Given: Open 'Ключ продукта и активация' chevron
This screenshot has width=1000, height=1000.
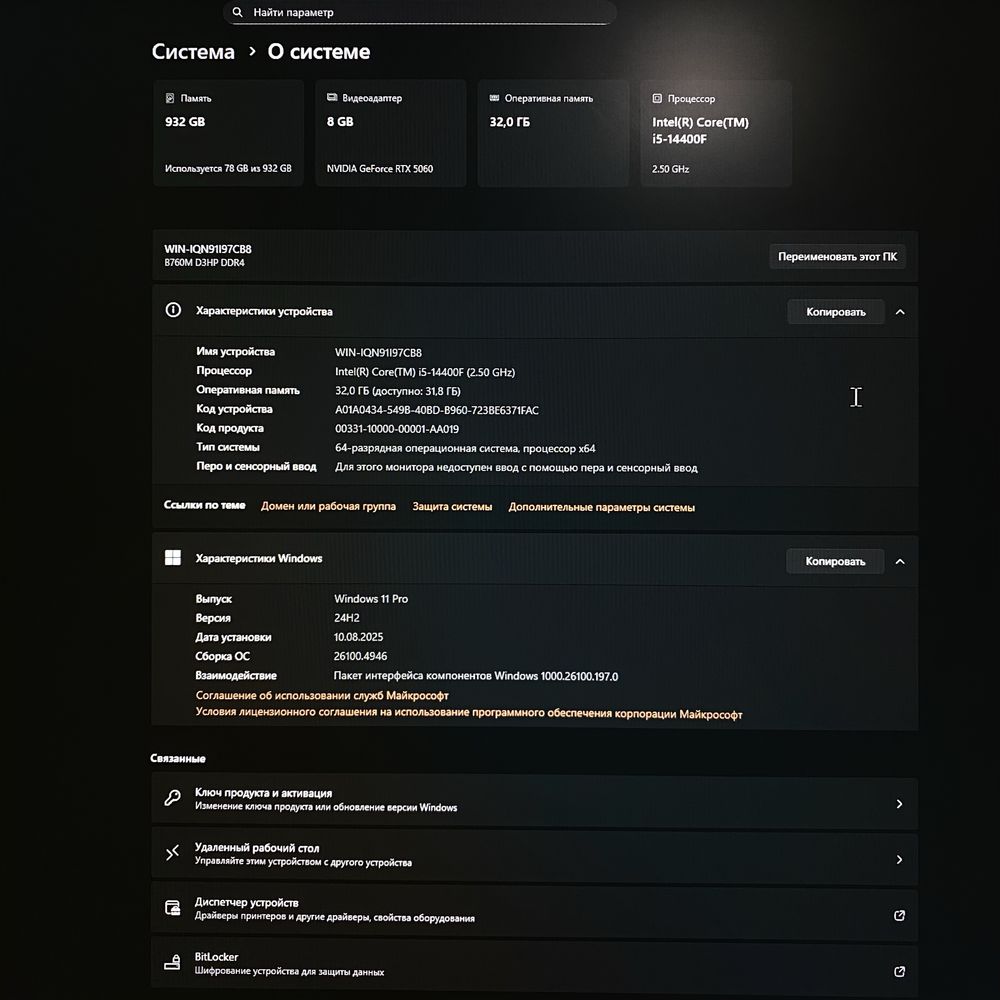Looking at the screenshot, I should point(899,804).
